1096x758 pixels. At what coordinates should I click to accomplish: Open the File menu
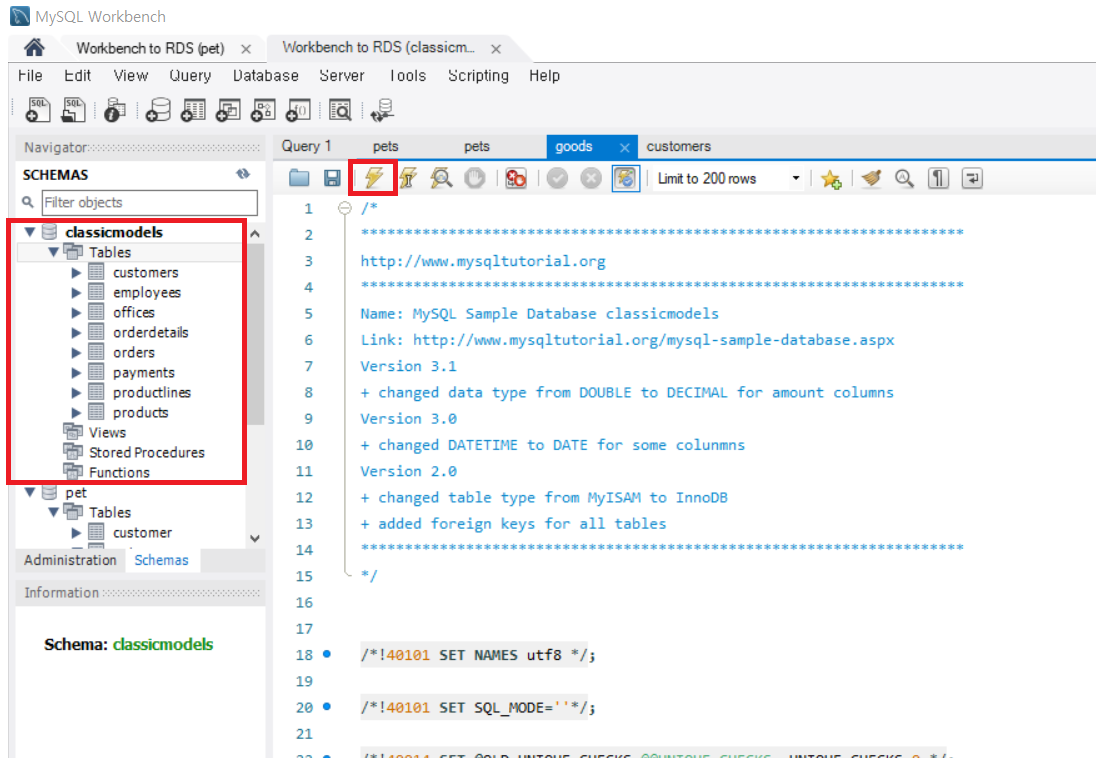click(x=30, y=76)
